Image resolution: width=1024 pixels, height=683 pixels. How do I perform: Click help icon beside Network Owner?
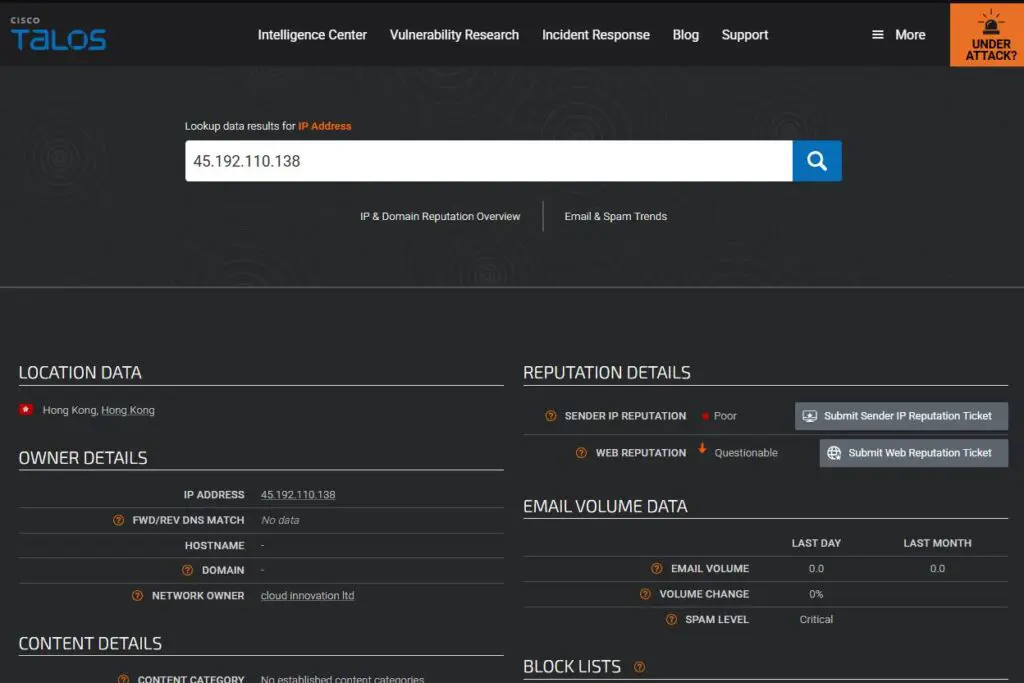coord(137,596)
